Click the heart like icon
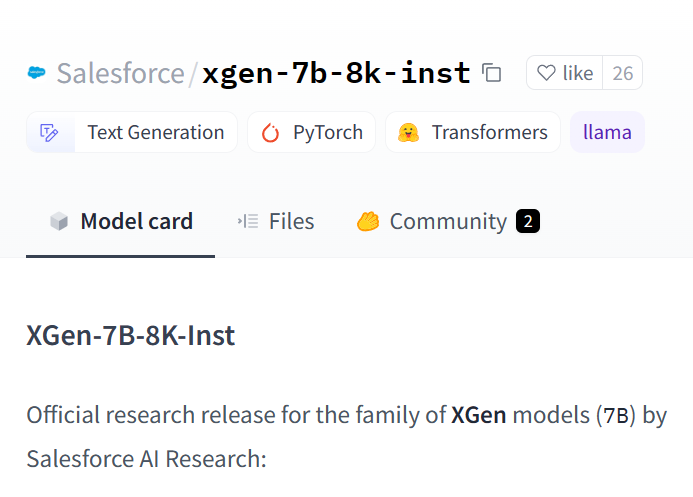 [546, 73]
